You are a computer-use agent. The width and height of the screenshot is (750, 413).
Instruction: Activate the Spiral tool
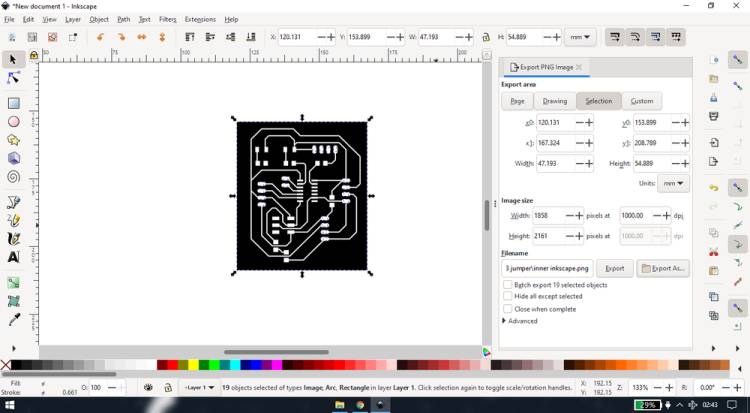pos(13,177)
